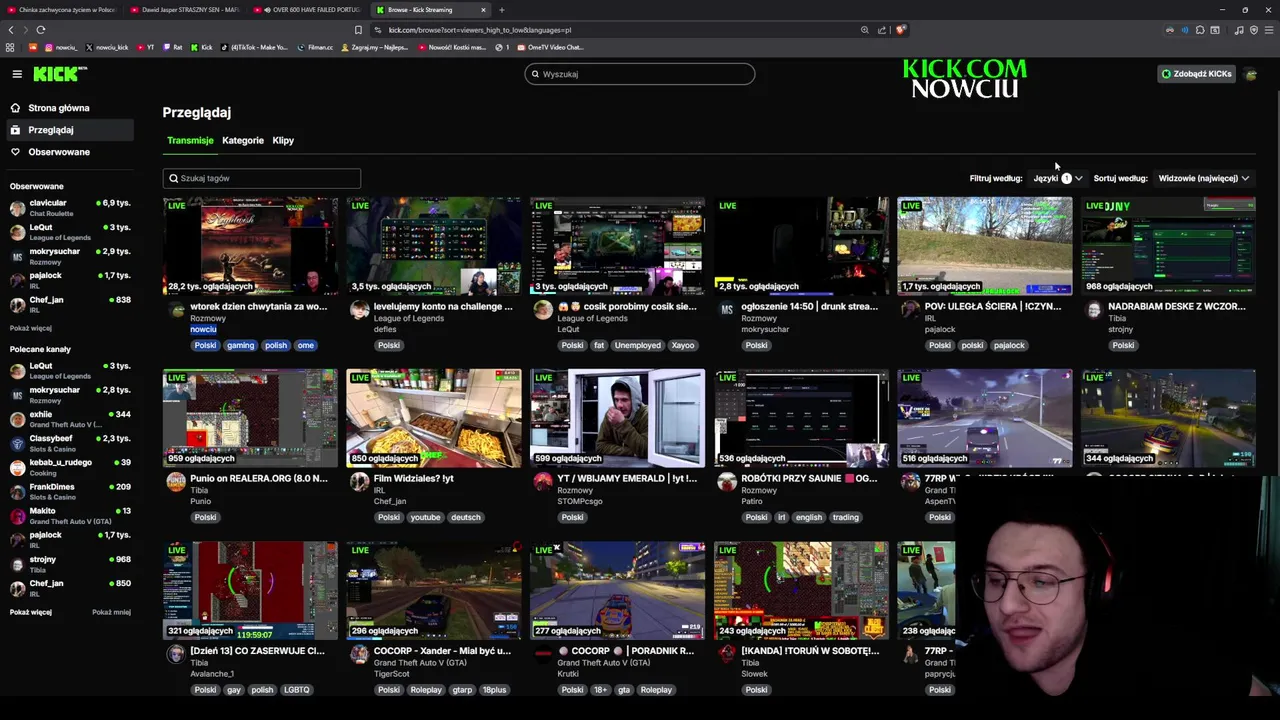Click the gtarp tag on TigerScot stream
The width and height of the screenshot is (1280, 720).
pyautogui.click(x=462, y=690)
